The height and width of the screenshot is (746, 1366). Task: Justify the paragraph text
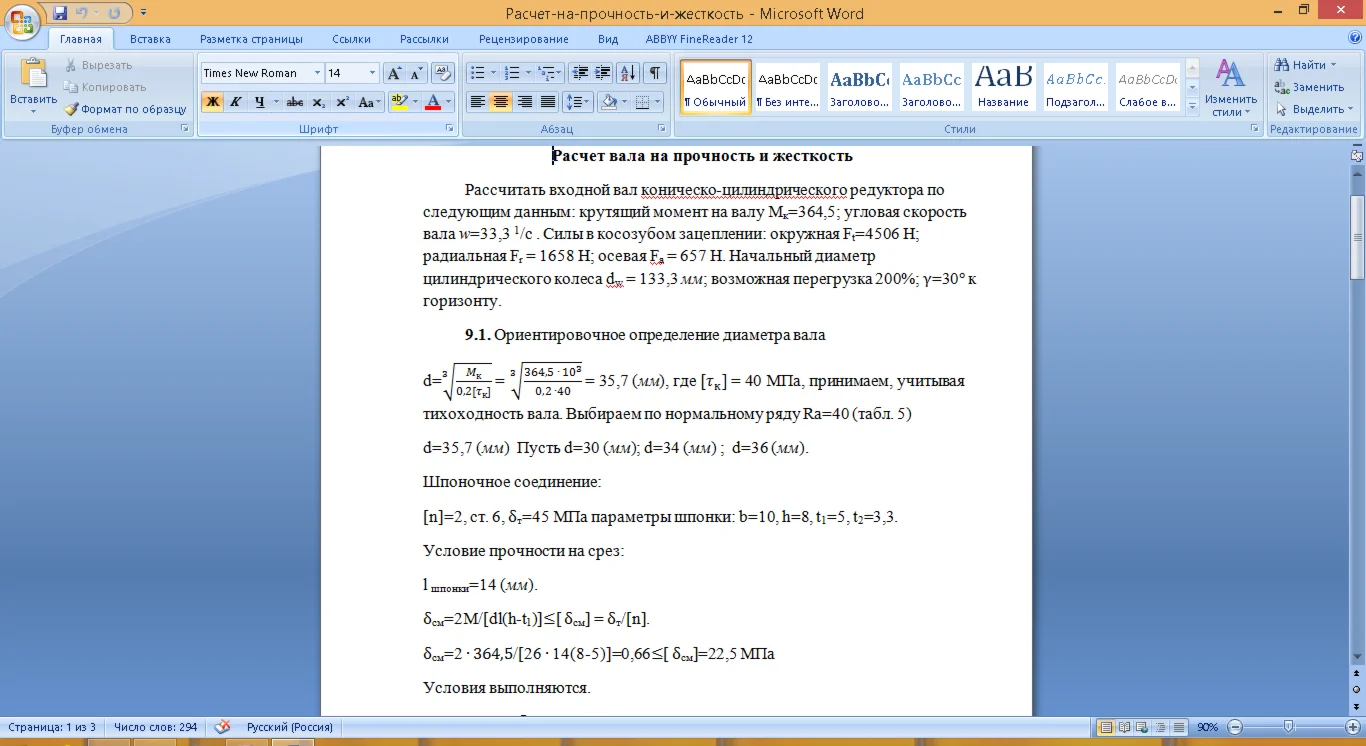pos(548,102)
